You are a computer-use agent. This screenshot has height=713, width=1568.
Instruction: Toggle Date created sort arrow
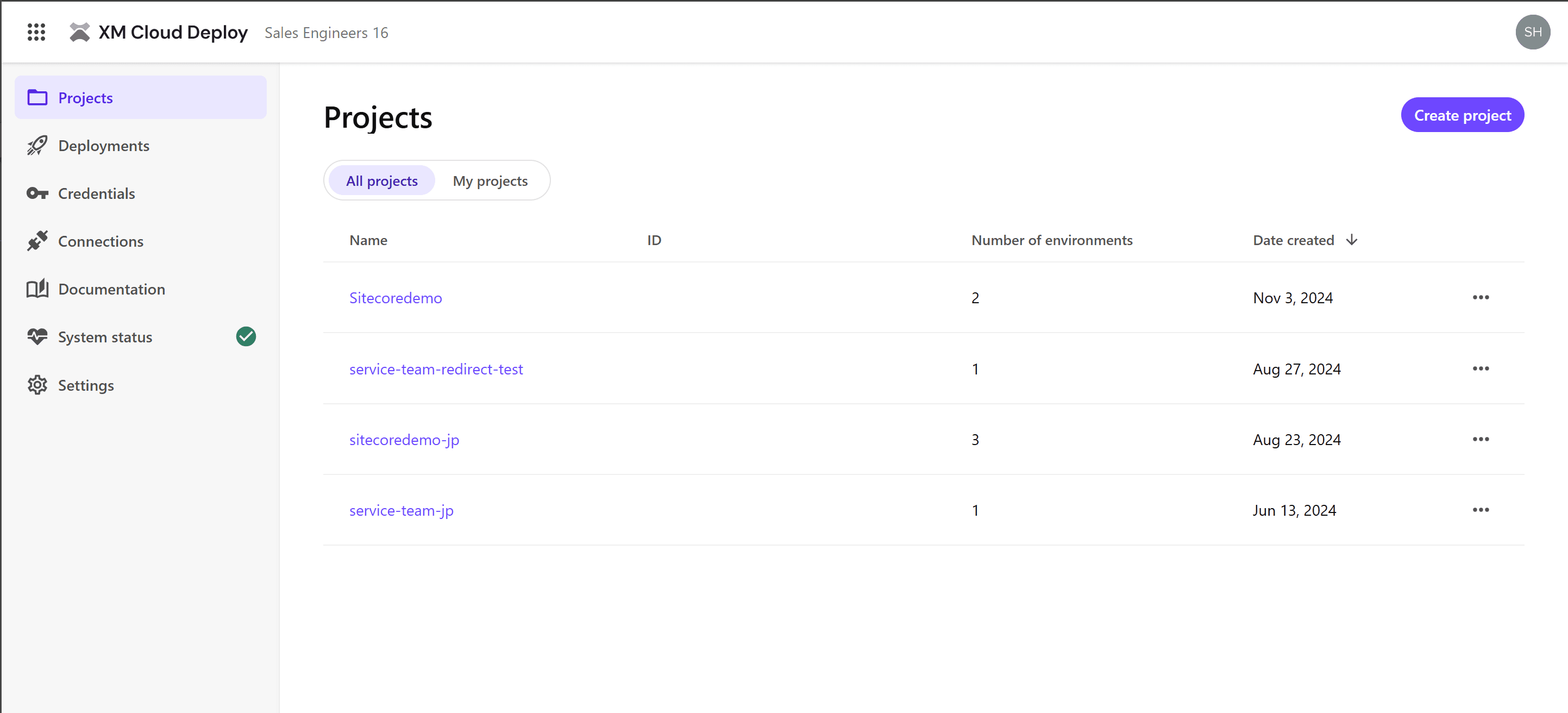point(1351,240)
